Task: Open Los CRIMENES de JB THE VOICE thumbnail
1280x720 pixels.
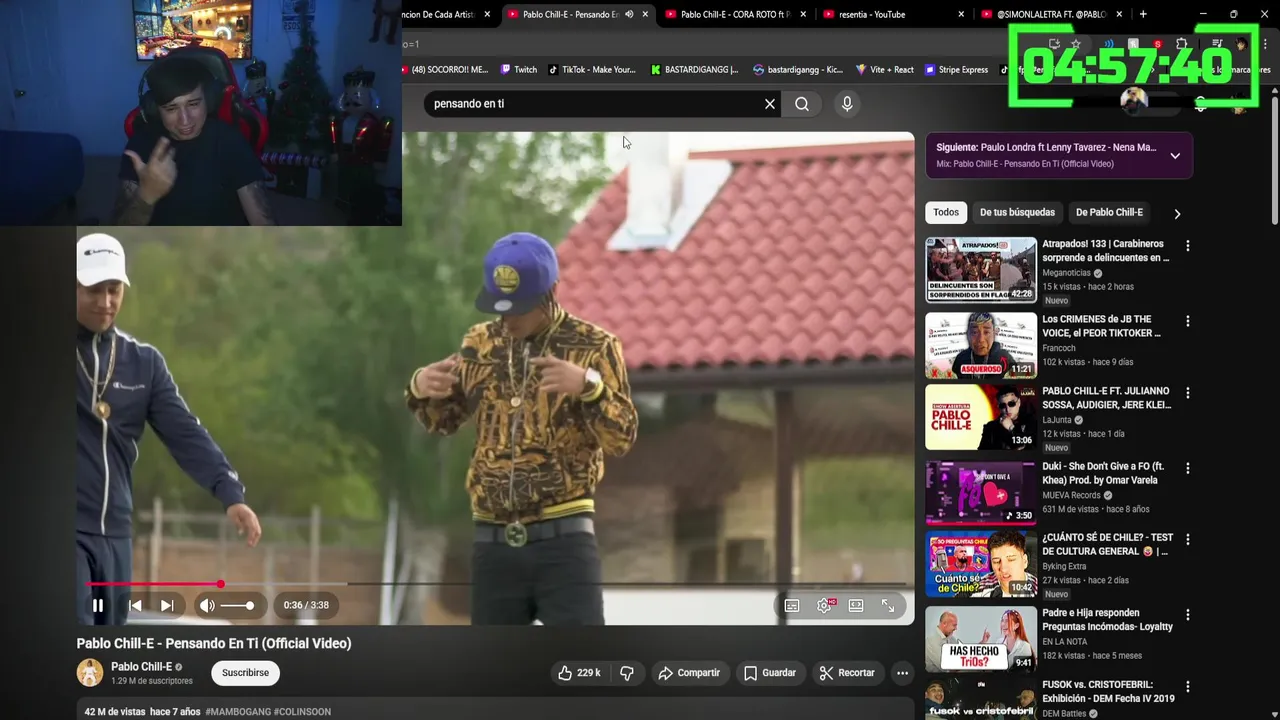Action: click(x=981, y=345)
